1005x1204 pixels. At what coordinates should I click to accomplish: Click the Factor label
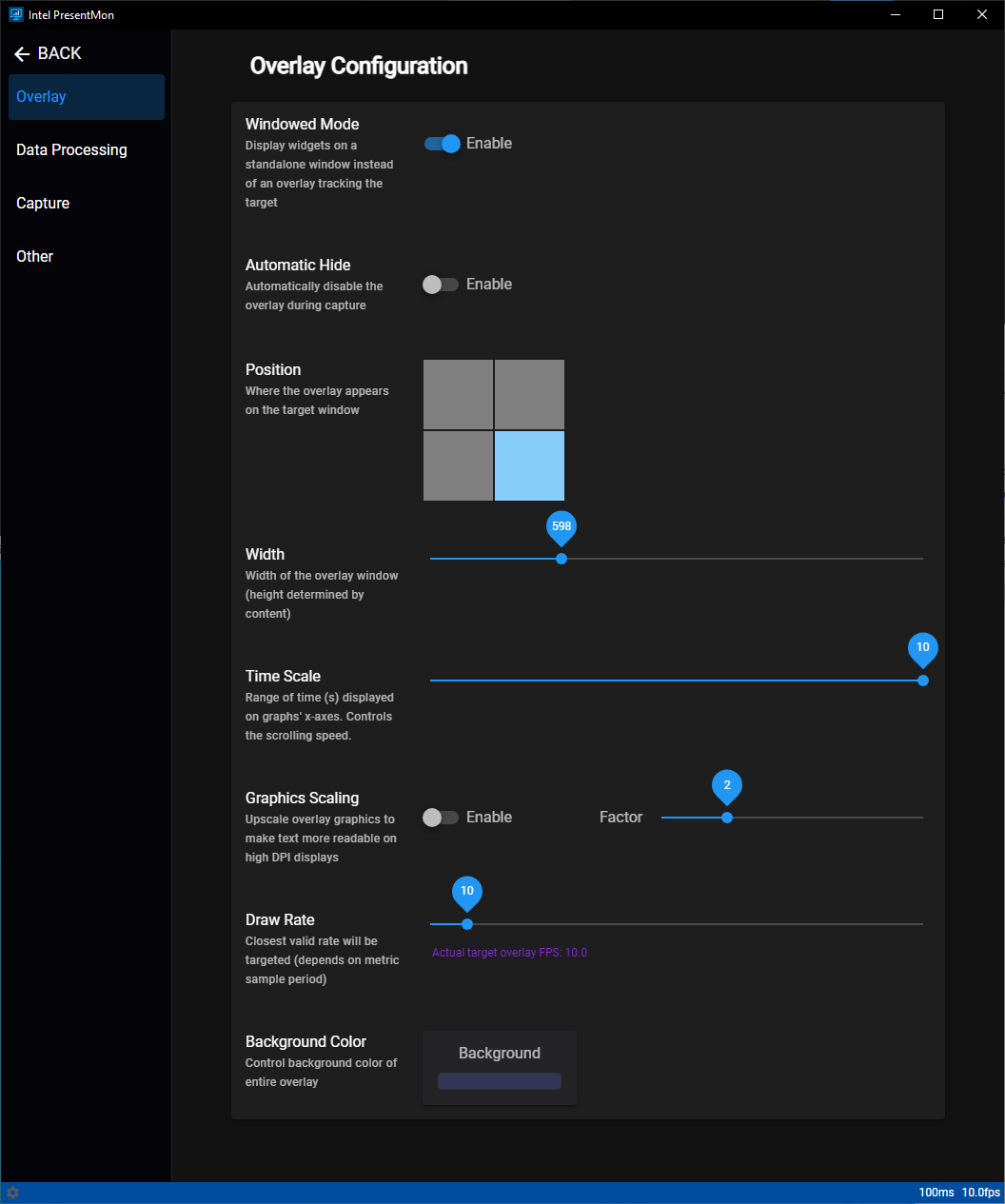point(621,818)
